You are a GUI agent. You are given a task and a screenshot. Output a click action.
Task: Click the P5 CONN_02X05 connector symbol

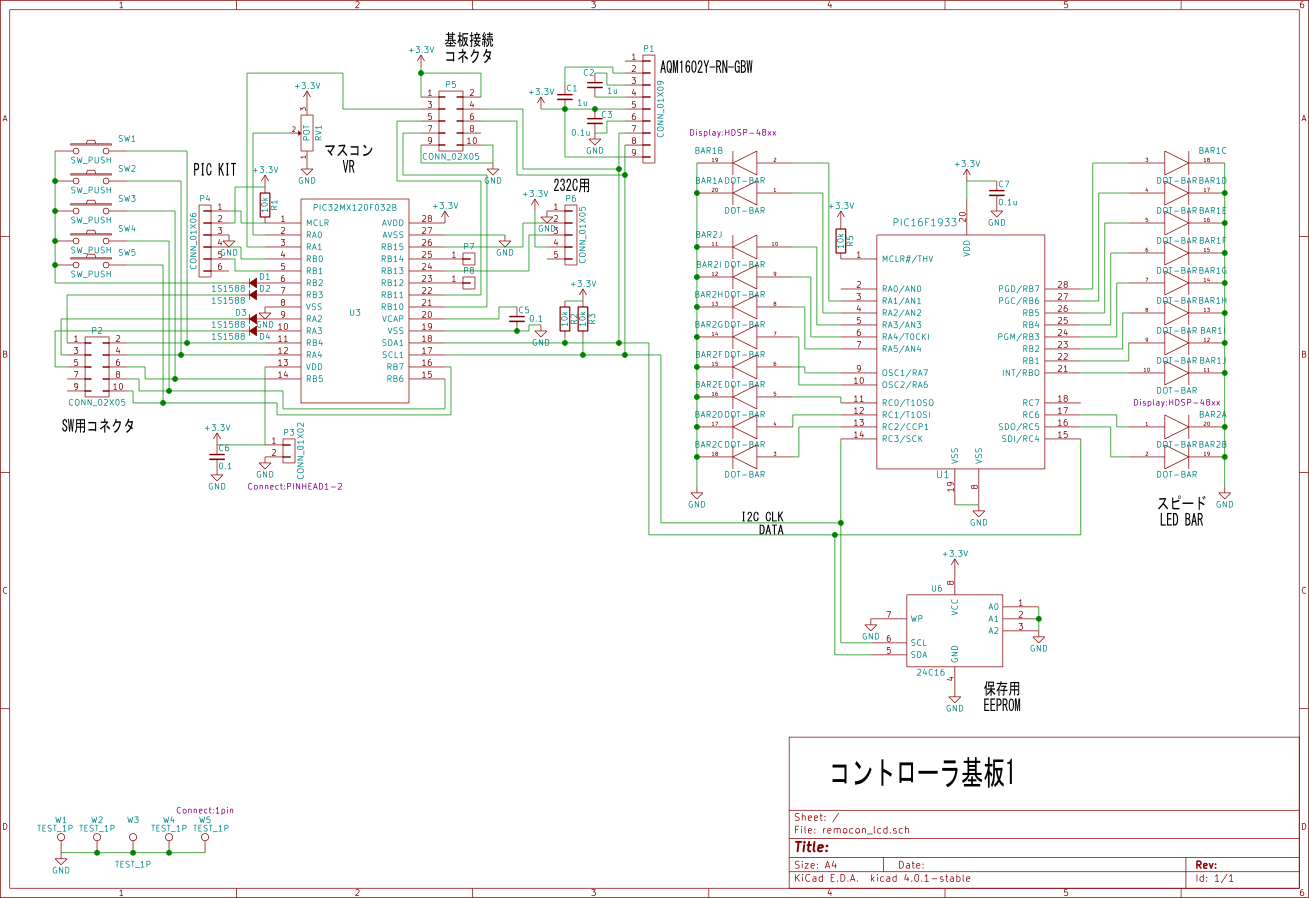click(x=451, y=117)
